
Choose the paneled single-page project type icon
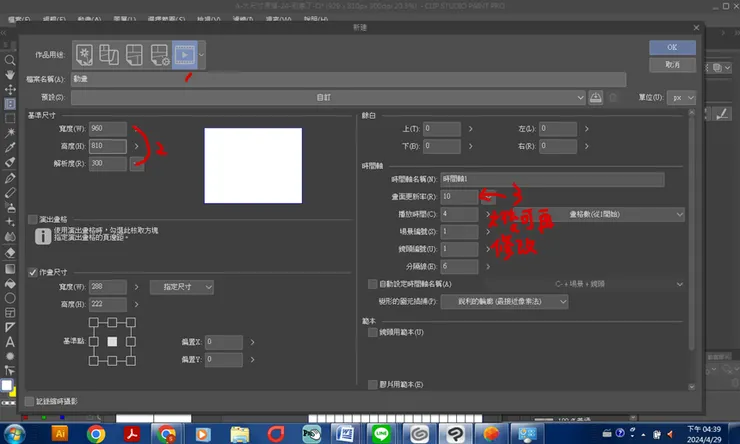[x=134, y=55]
